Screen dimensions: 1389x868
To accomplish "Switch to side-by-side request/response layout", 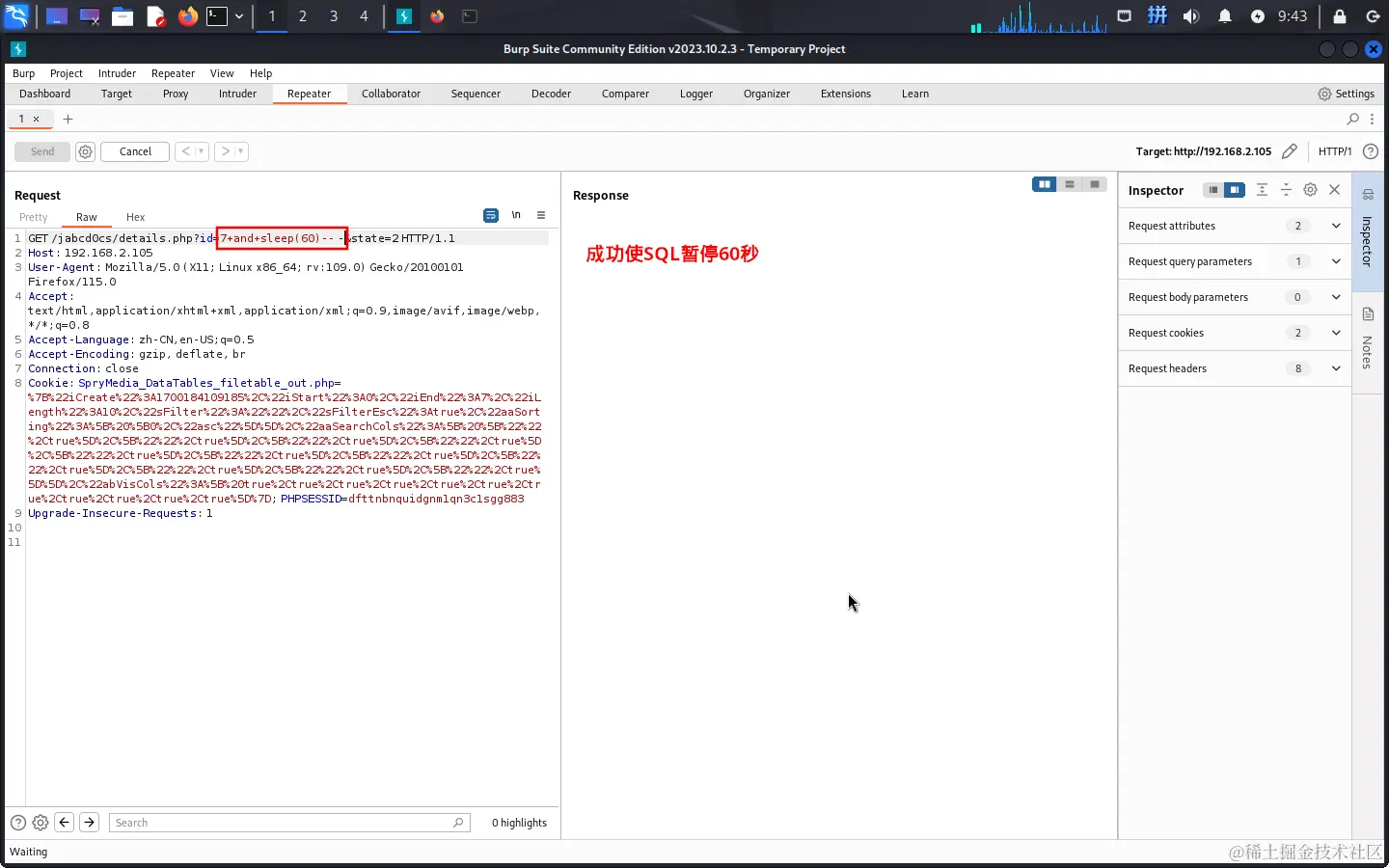I will point(1045,184).
